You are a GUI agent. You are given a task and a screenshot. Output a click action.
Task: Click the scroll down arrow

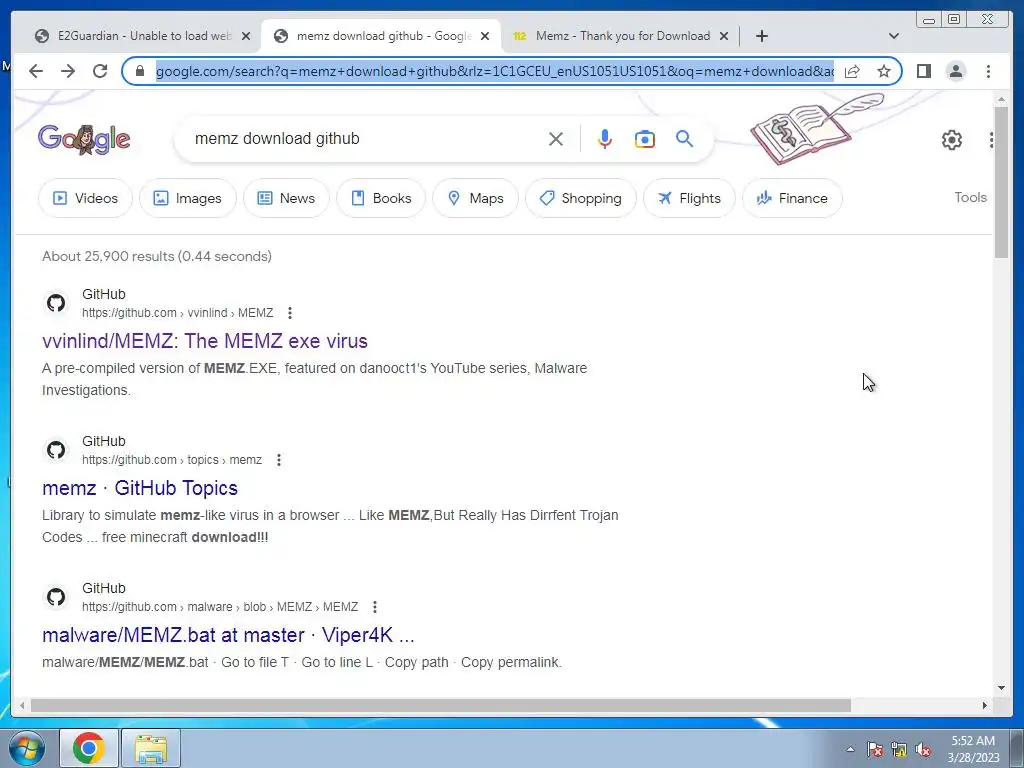click(1002, 687)
